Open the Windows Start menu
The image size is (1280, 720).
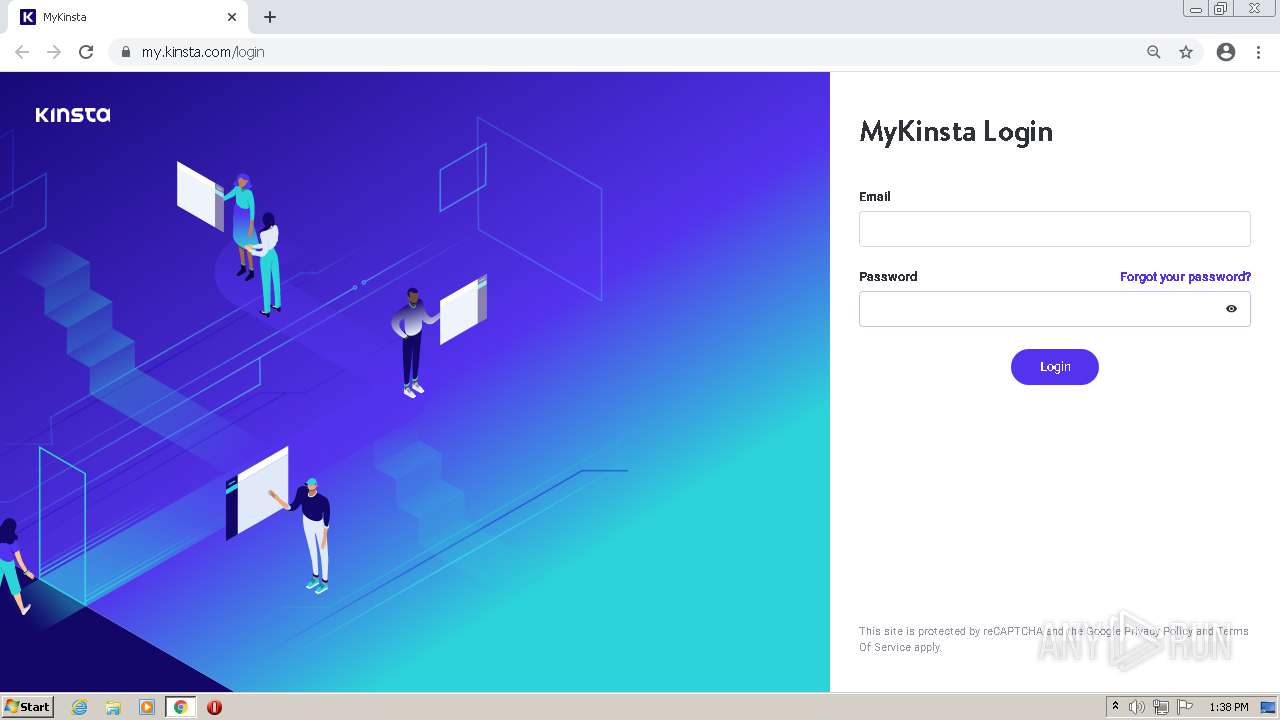click(x=28, y=707)
